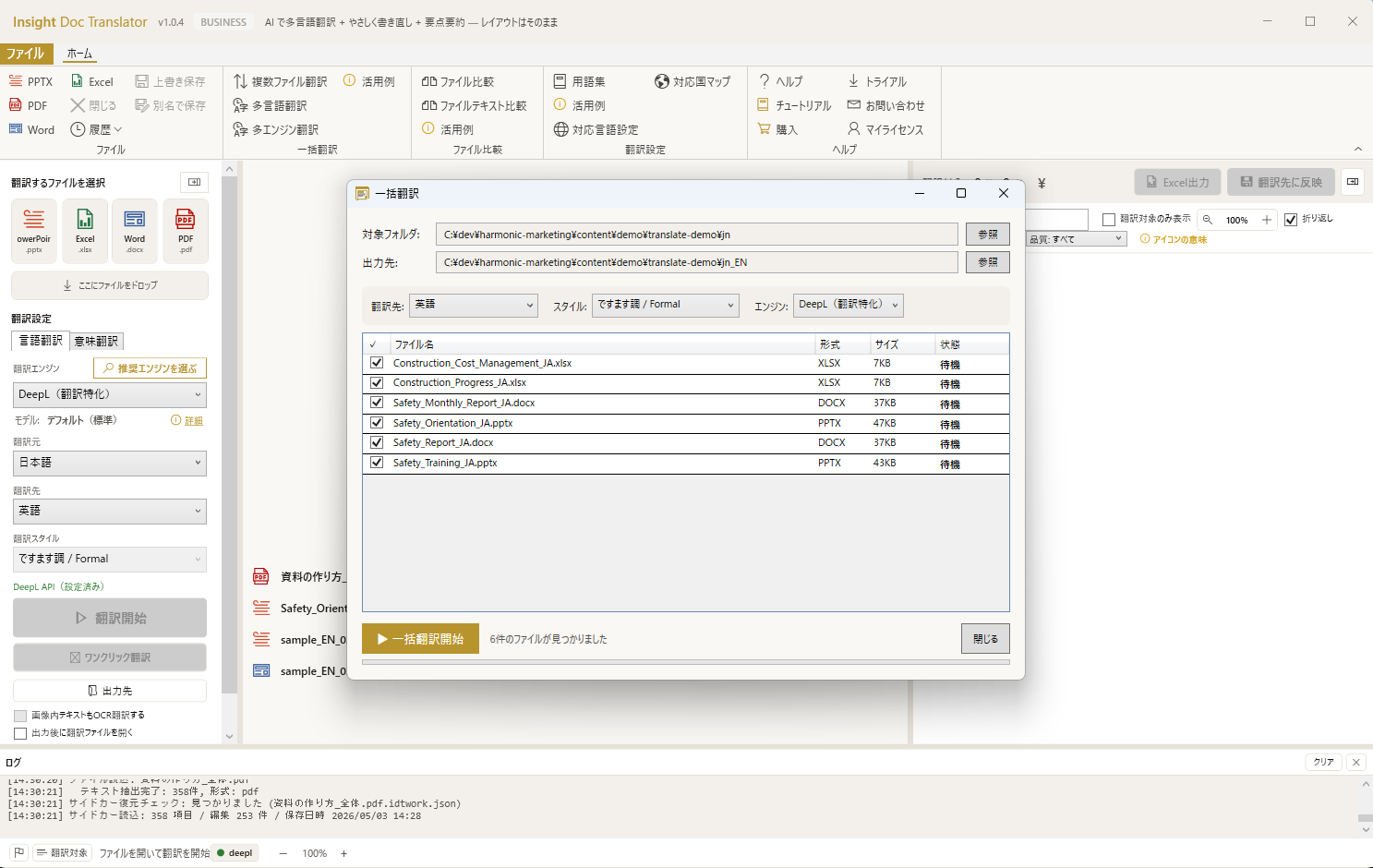Open a Word file from the ribbon
Viewport: 1373px width, 868px height.
point(31,129)
